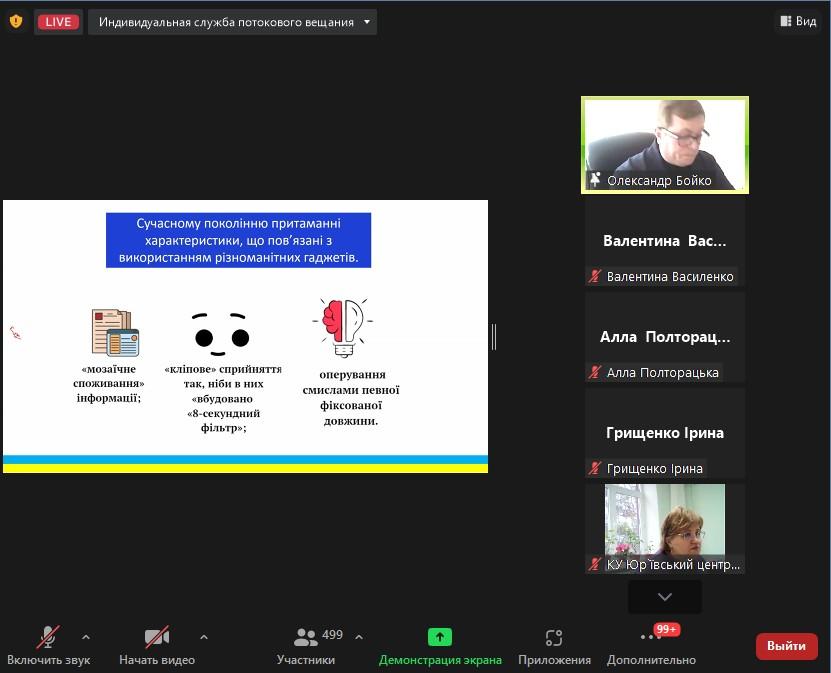Click the red LIVE indicator badge
Screen dimensions: 831x673
click(58, 22)
